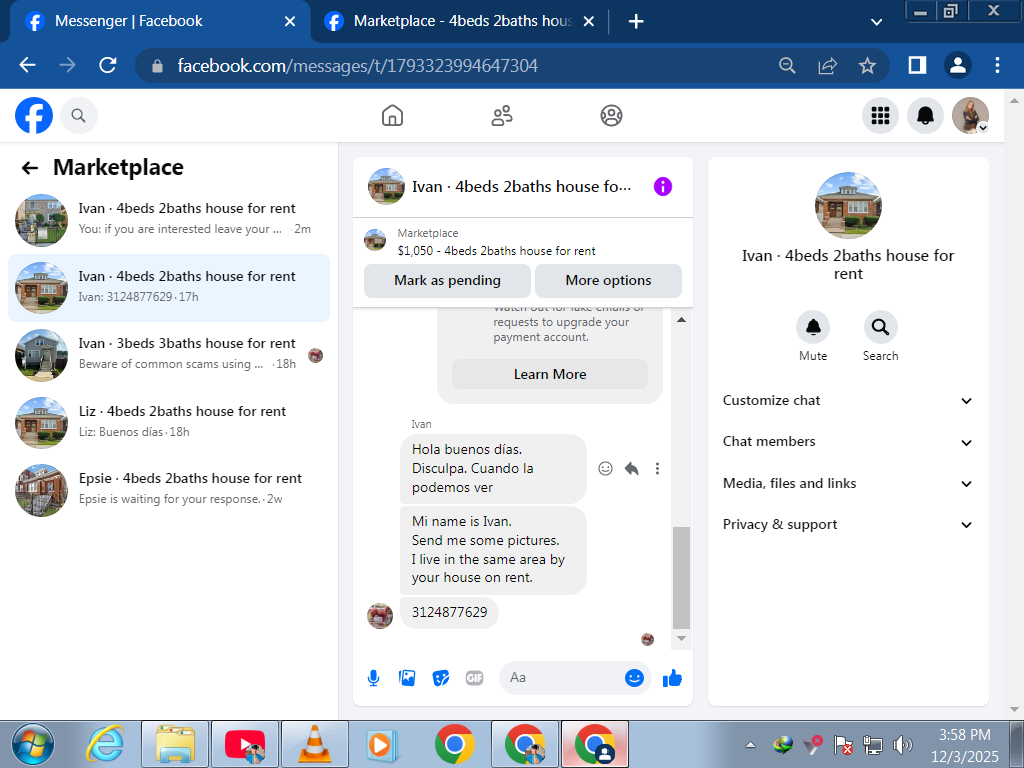
Task: Open Ivan 3beds 3baths house conversation
Action: (168, 355)
